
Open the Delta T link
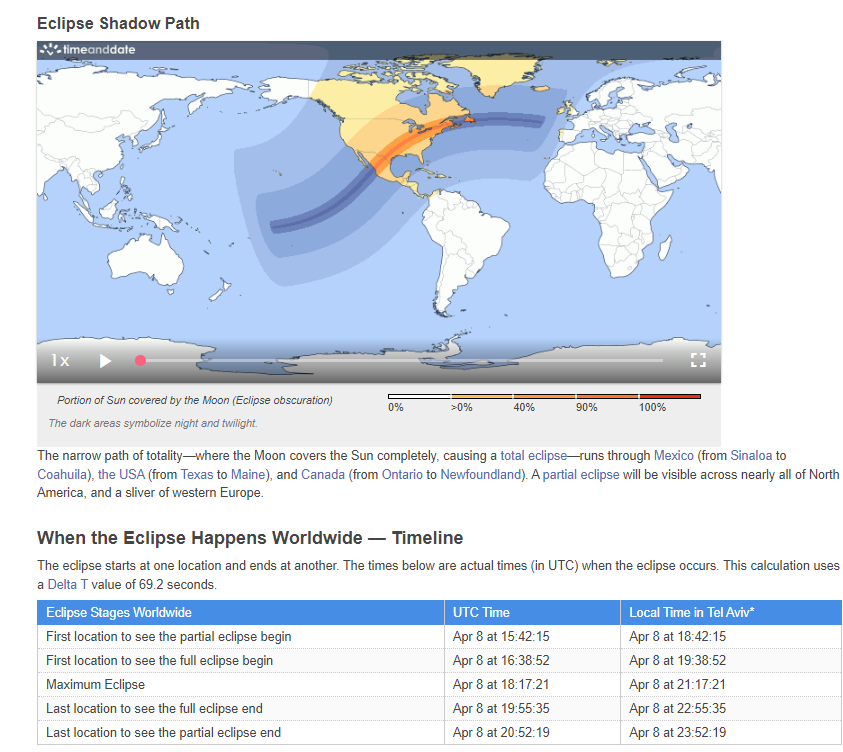click(x=68, y=585)
